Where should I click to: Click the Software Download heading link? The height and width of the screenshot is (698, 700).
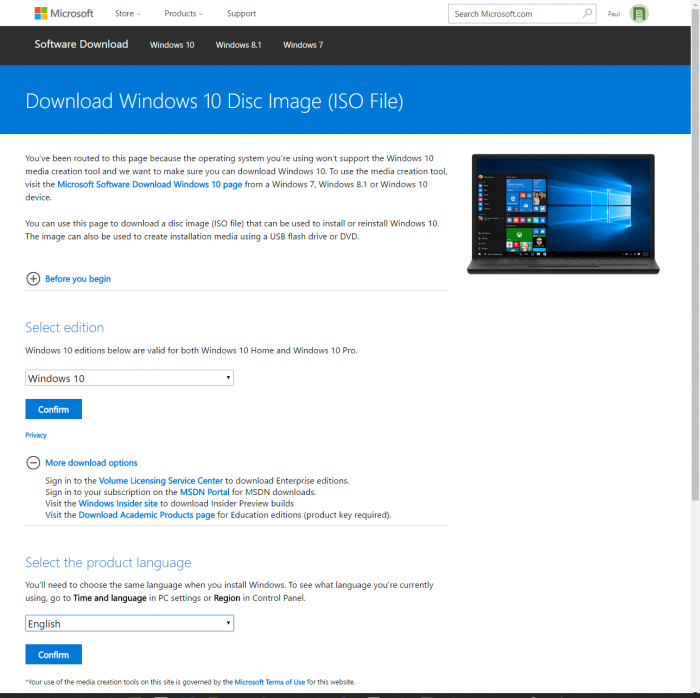pyautogui.click(x=81, y=44)
